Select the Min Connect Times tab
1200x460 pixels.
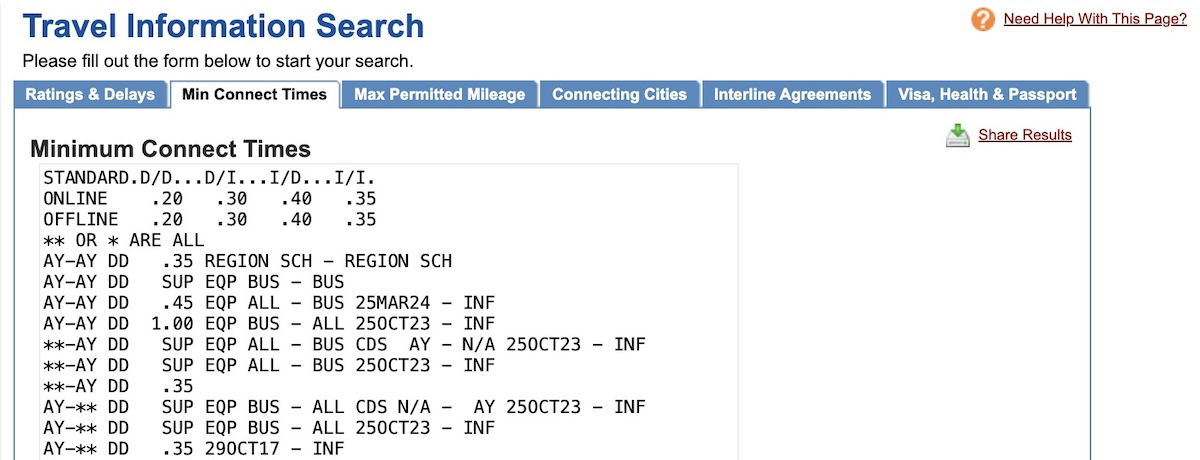(254, 94)
